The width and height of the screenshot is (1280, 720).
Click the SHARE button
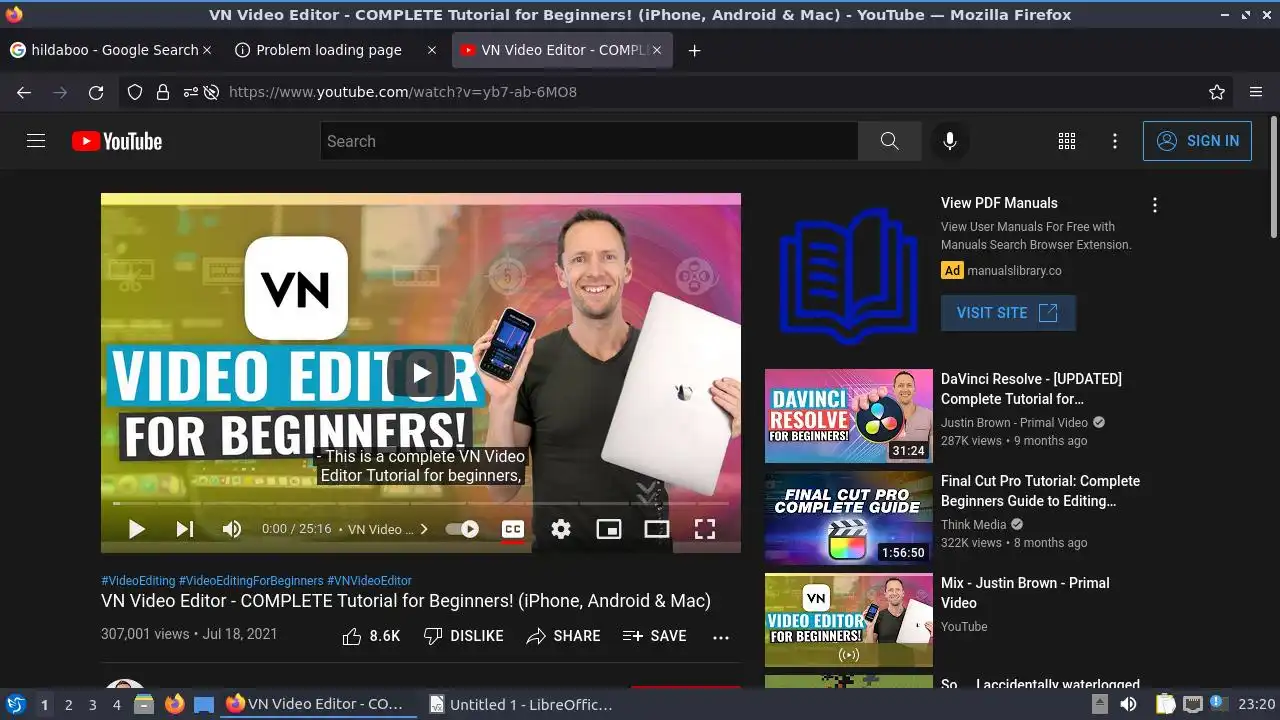coord(564,636)
